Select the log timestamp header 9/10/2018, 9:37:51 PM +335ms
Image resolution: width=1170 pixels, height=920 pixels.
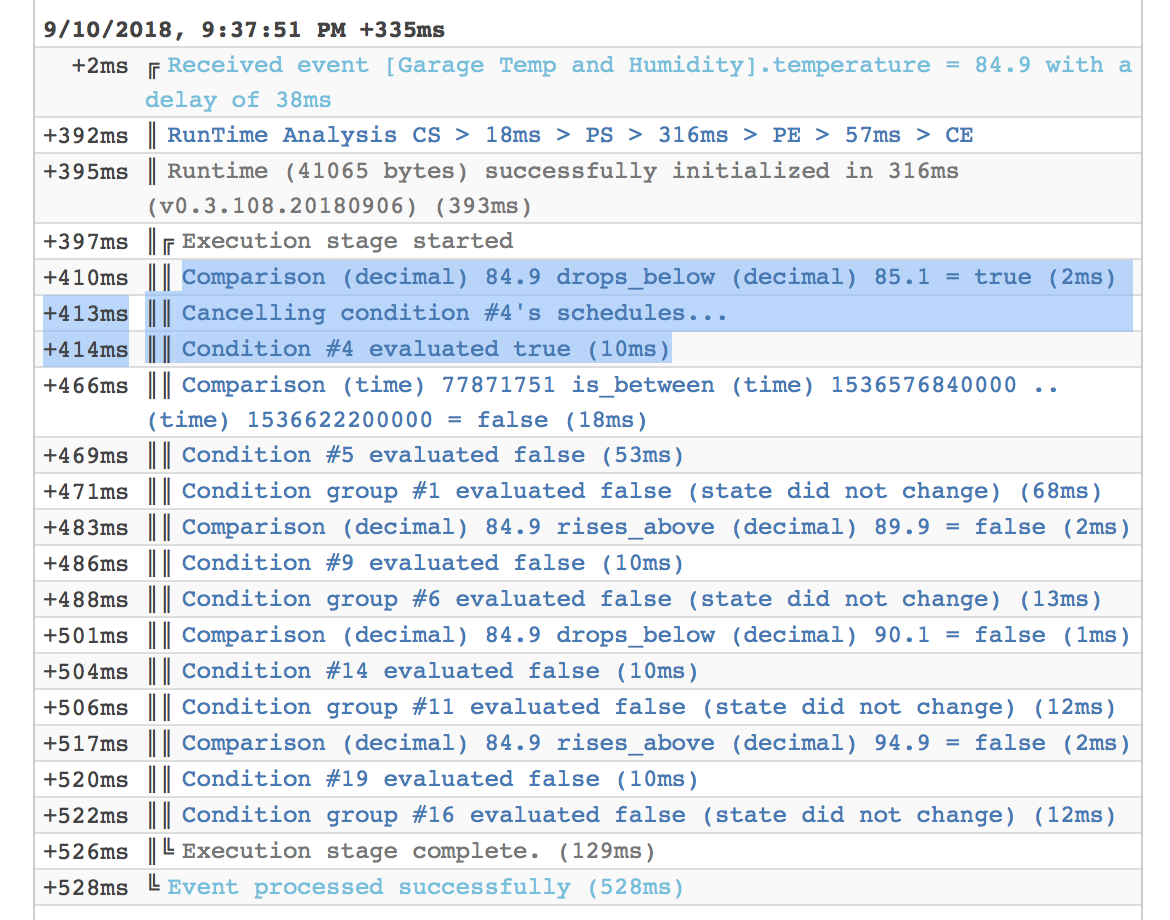click(244, 30)
